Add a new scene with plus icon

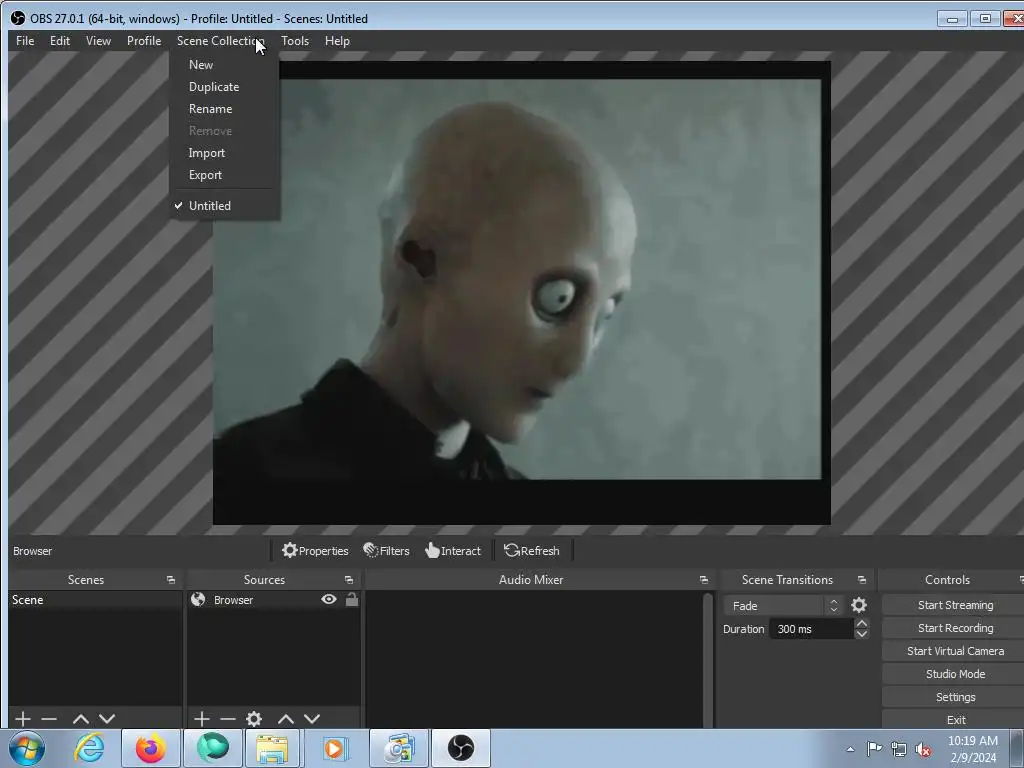[x=23, y=719]
